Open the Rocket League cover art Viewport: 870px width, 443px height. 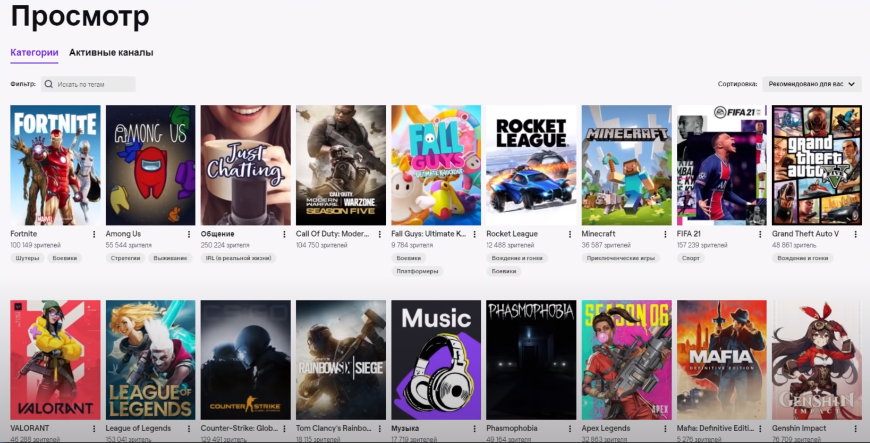point(531,165)
